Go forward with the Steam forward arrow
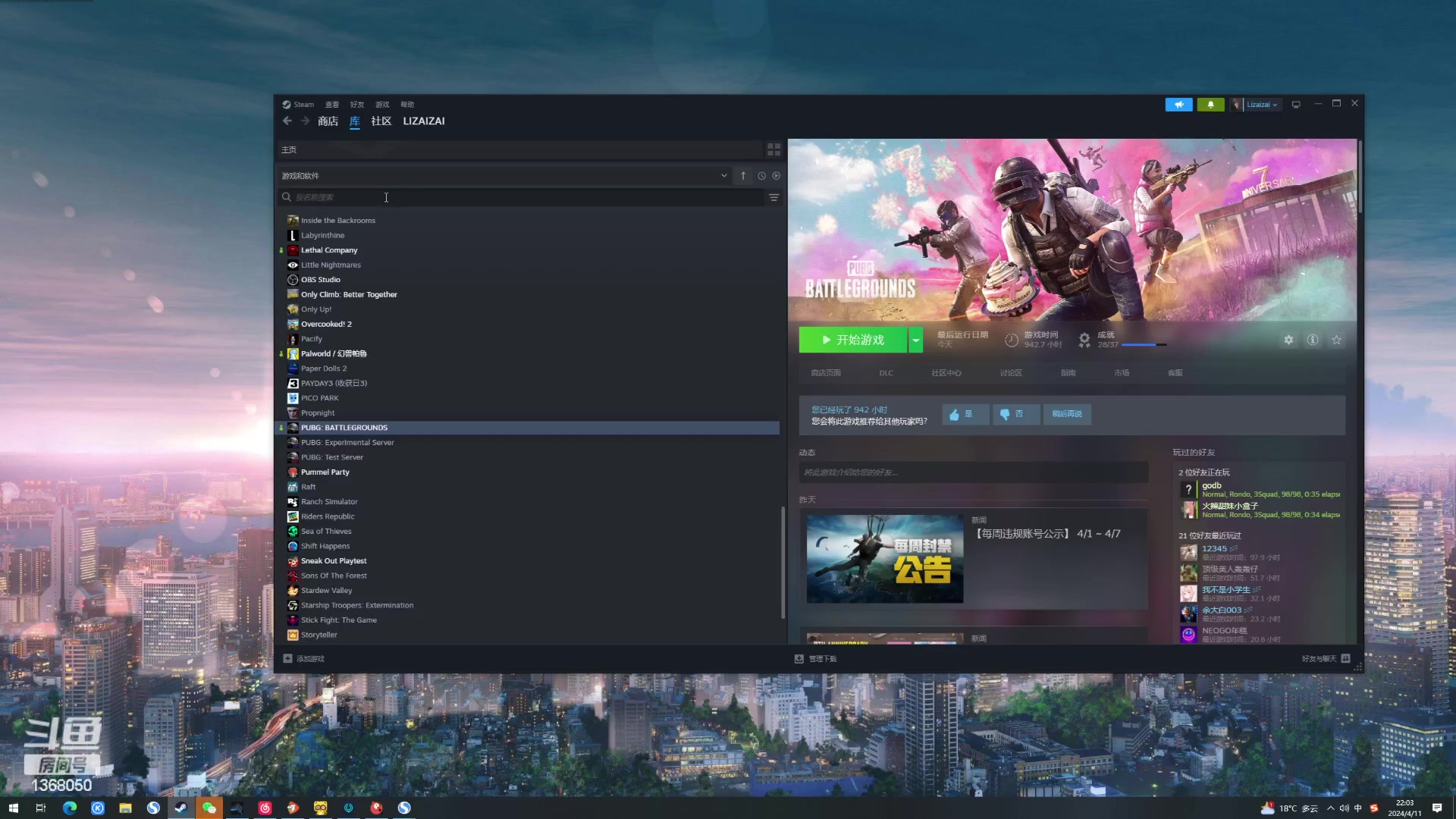1456x819 pixels. click(305, 121)
